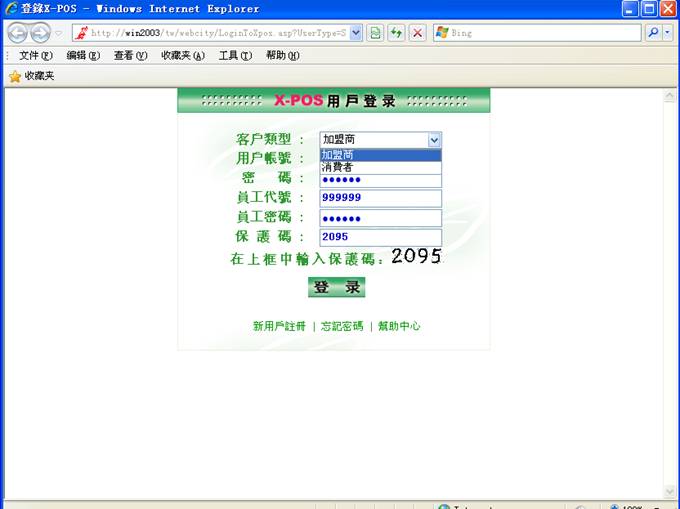Open the 新用戶註冊 link
Image resolution: width=680 pixels, height=509 pixels.
279,326
